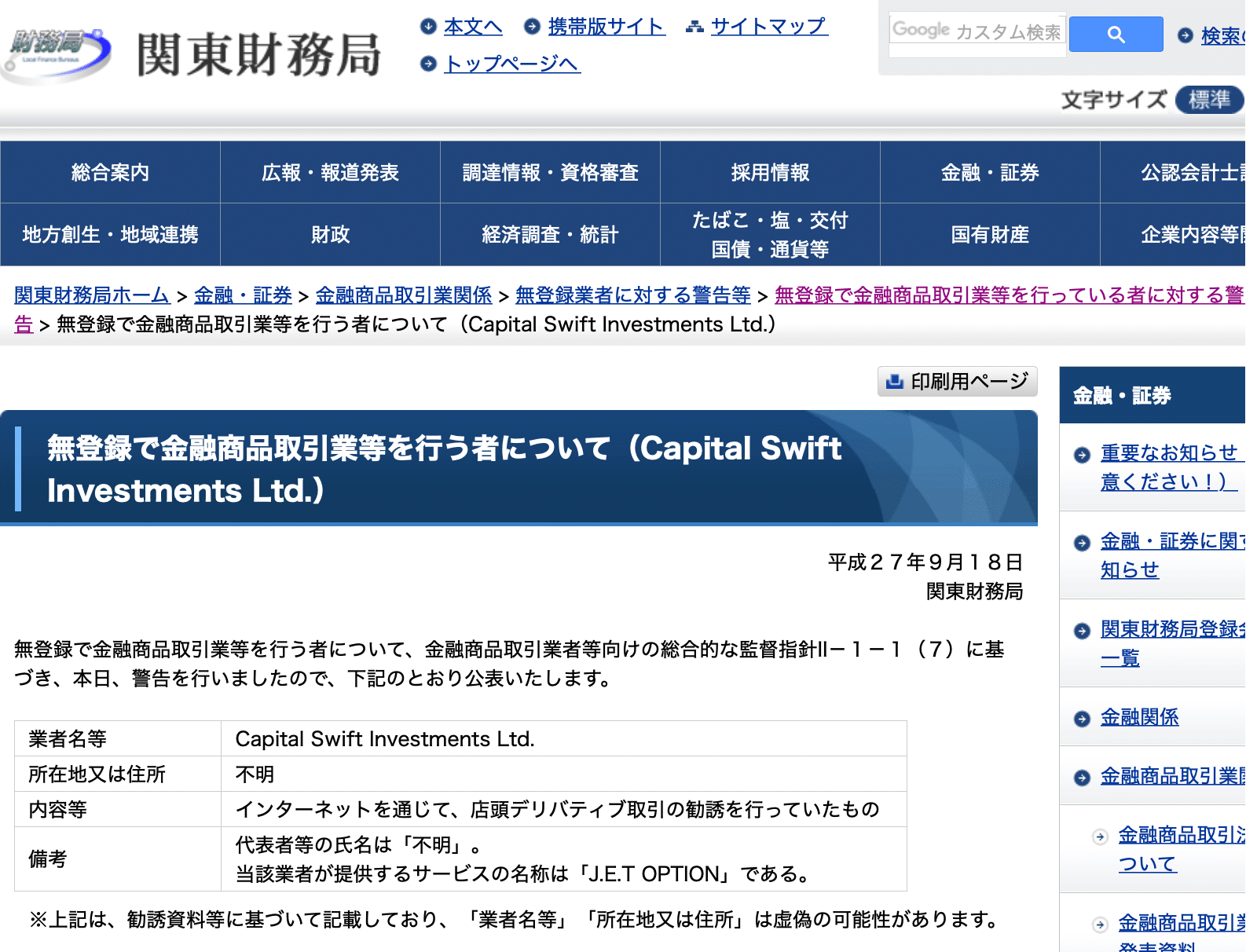Click the 検索 link next to search button
The width and height of the screenshot is (1257, 952).
click(1223, 35)
